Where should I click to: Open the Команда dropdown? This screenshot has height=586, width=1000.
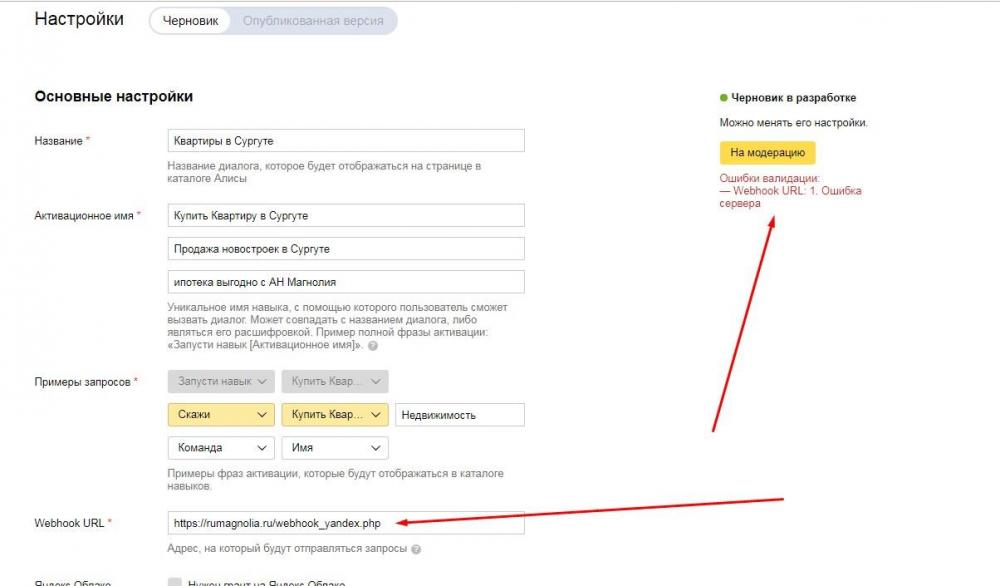point(221,448)
